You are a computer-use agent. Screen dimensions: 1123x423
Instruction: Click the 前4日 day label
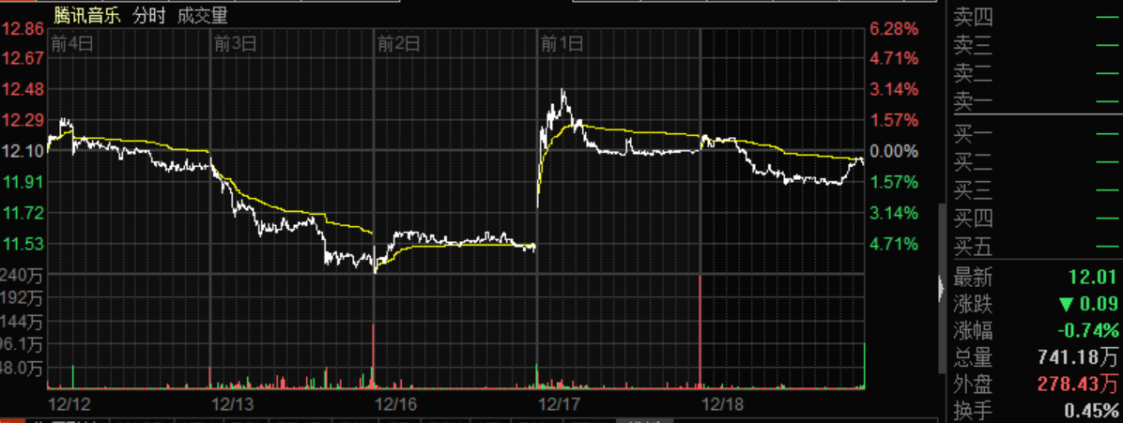(x=72, y=44)
